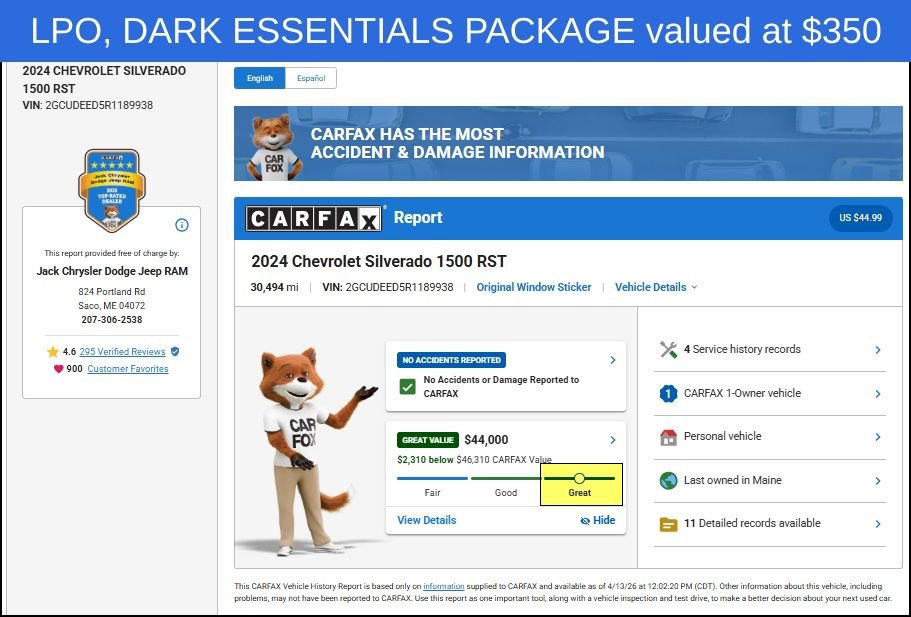Expand the No Accidents Reported chevron
911x617 pixels.
coord(613,360)
